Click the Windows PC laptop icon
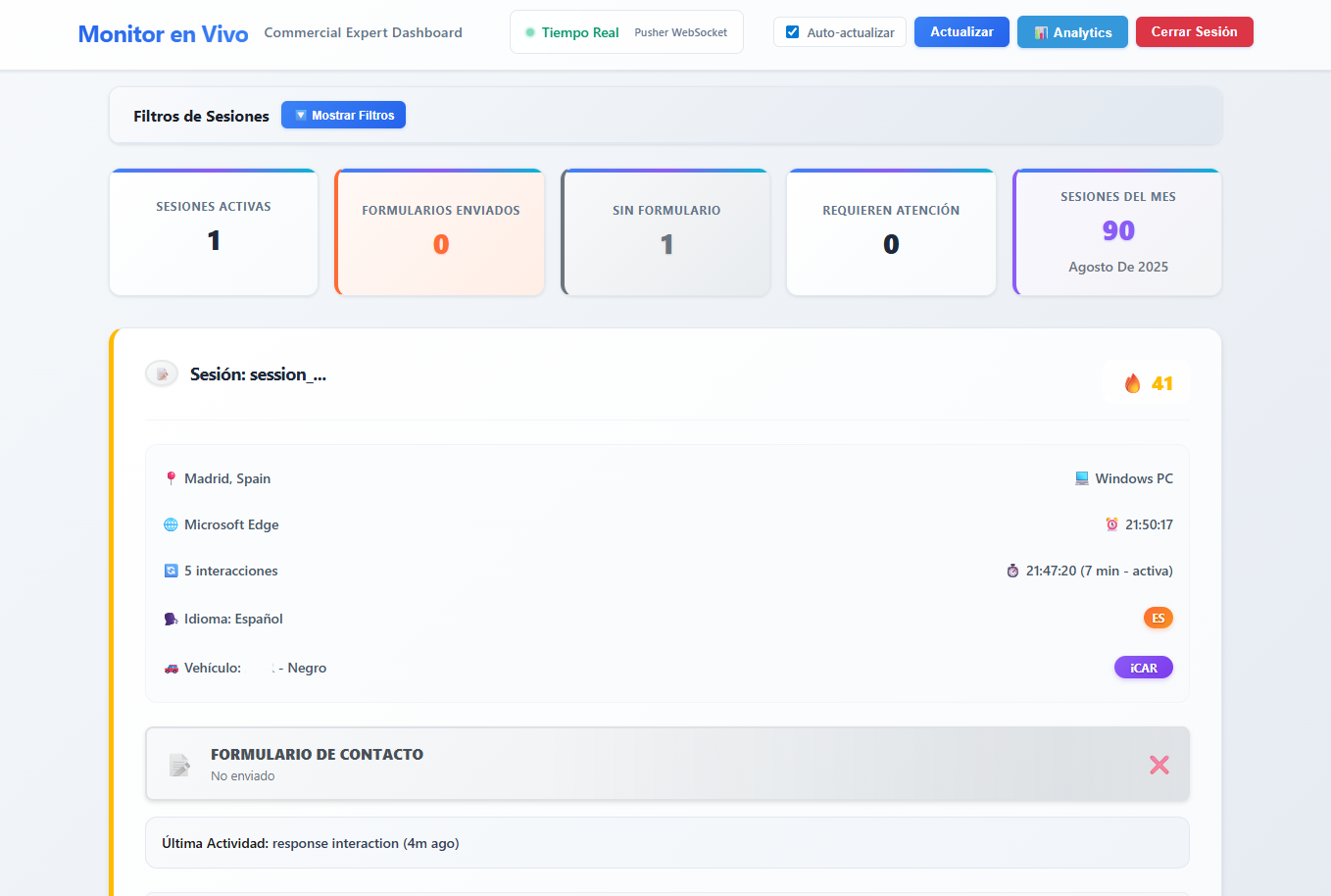This screenshot has width=1331, height=896. click(x=1082, y=478)
